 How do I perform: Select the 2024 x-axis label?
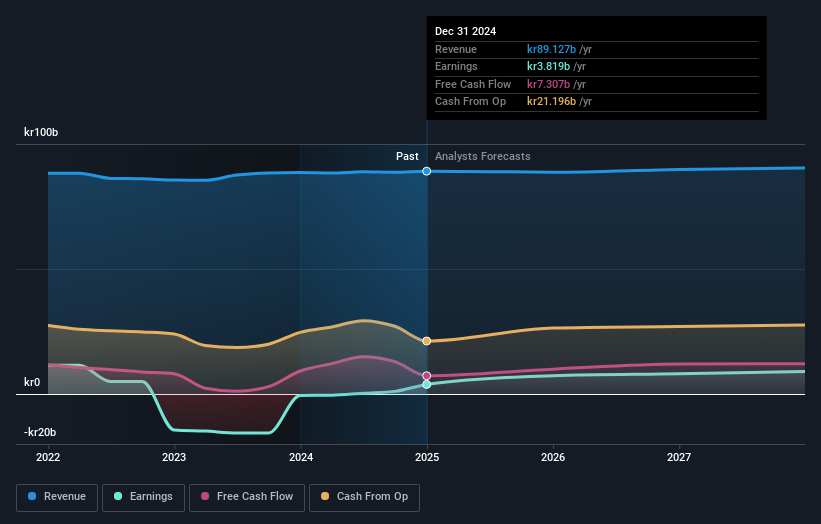[x=301, y=457]
